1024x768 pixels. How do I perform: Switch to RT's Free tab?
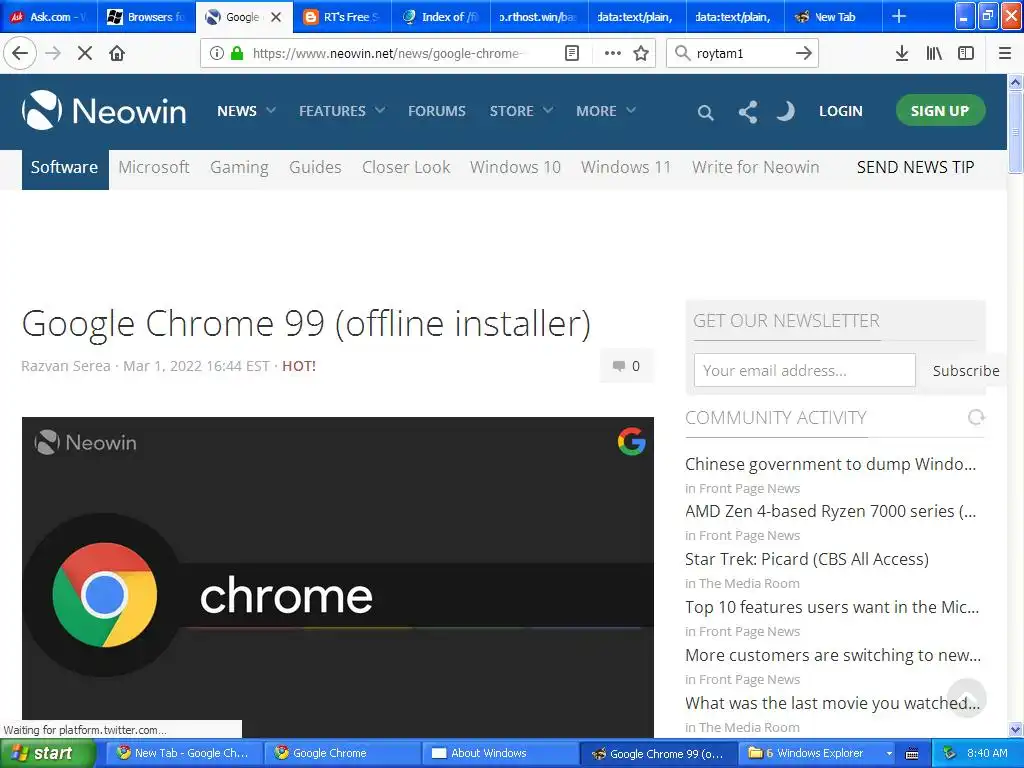(x=342, y=17)
